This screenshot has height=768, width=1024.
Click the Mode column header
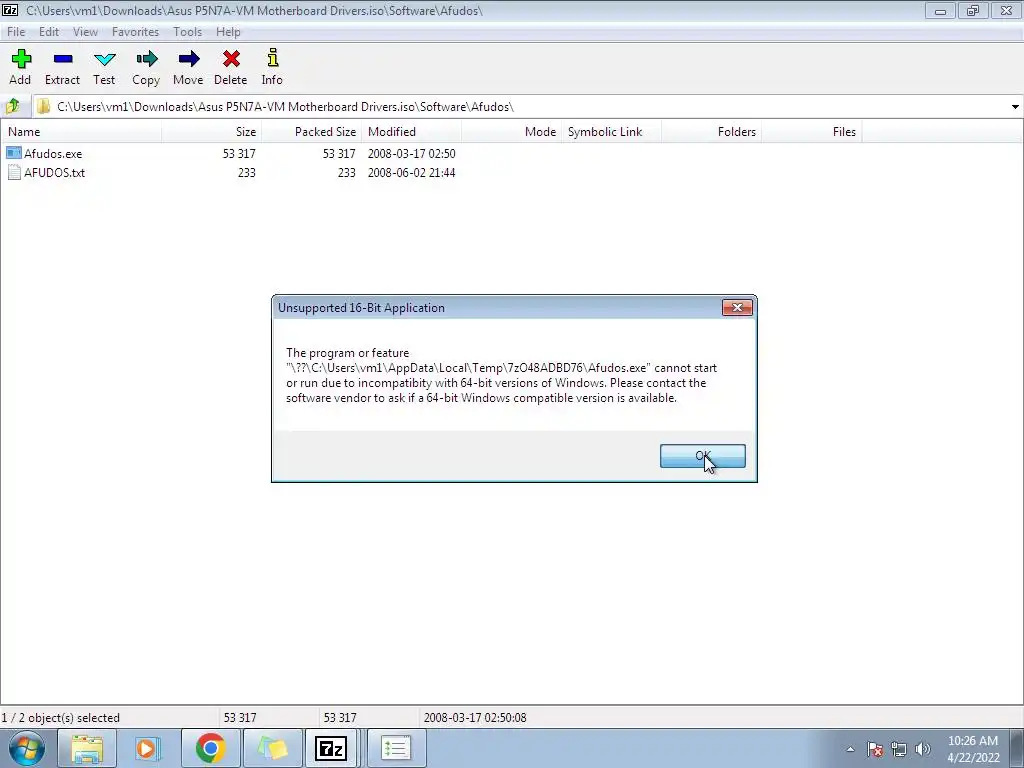click(511, 131)
